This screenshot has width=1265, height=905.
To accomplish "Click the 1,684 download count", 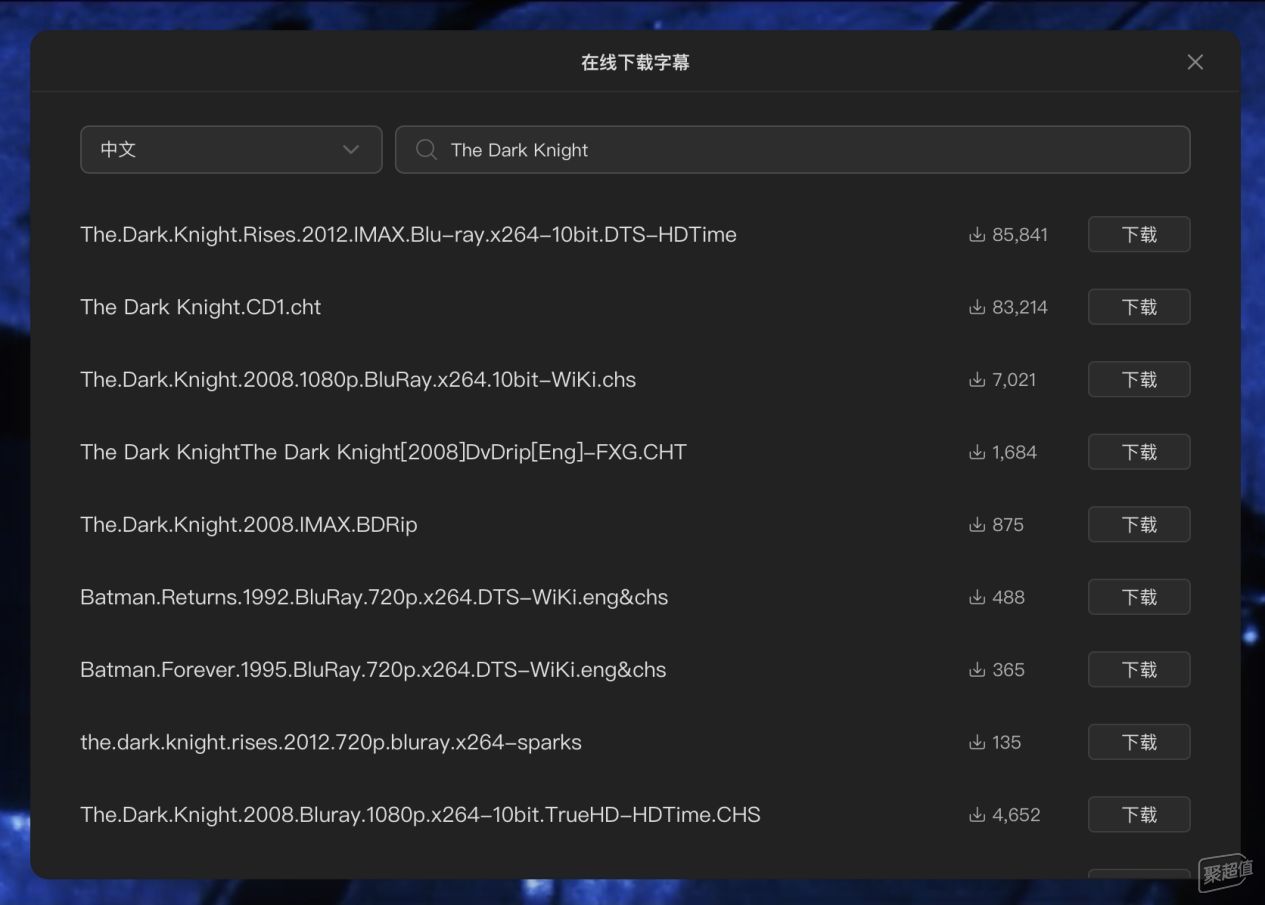I will [x=1014, y=452].
